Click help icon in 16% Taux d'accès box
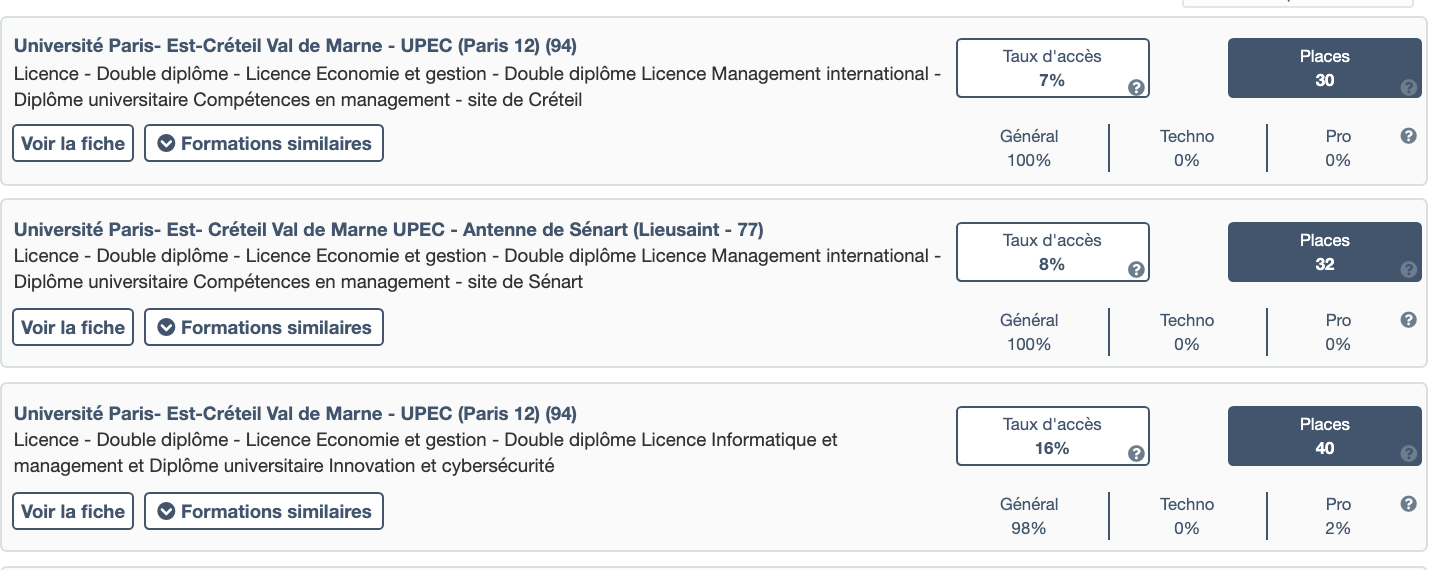The height and width of the screenshot is (570, 1434). (x=1136, y=454)
